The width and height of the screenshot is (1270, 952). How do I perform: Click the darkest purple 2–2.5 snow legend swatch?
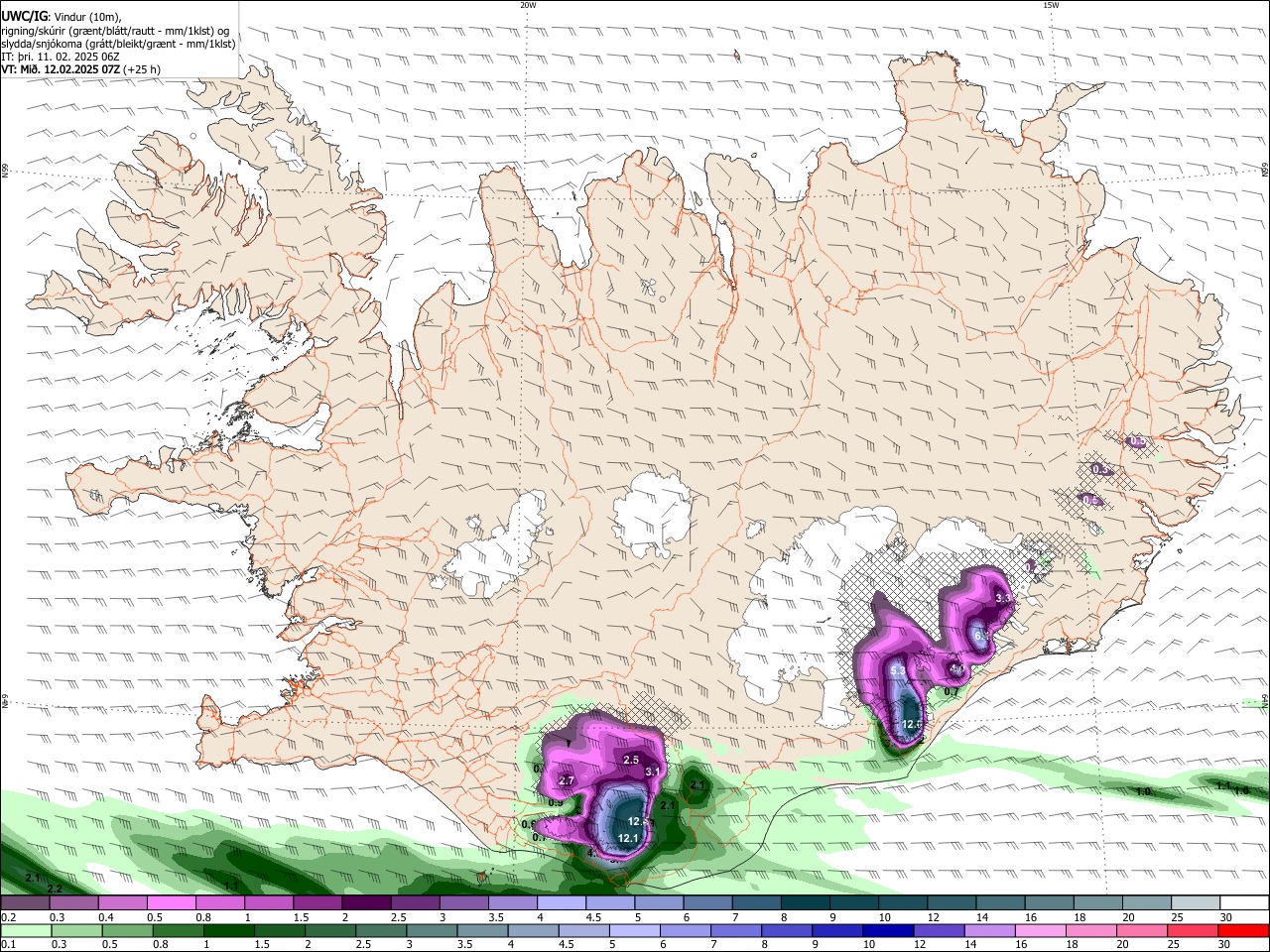point(365,903)
